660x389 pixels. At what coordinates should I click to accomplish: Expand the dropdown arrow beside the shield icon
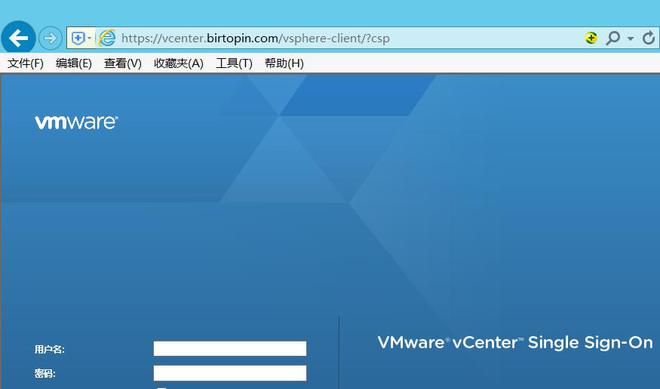89,38
